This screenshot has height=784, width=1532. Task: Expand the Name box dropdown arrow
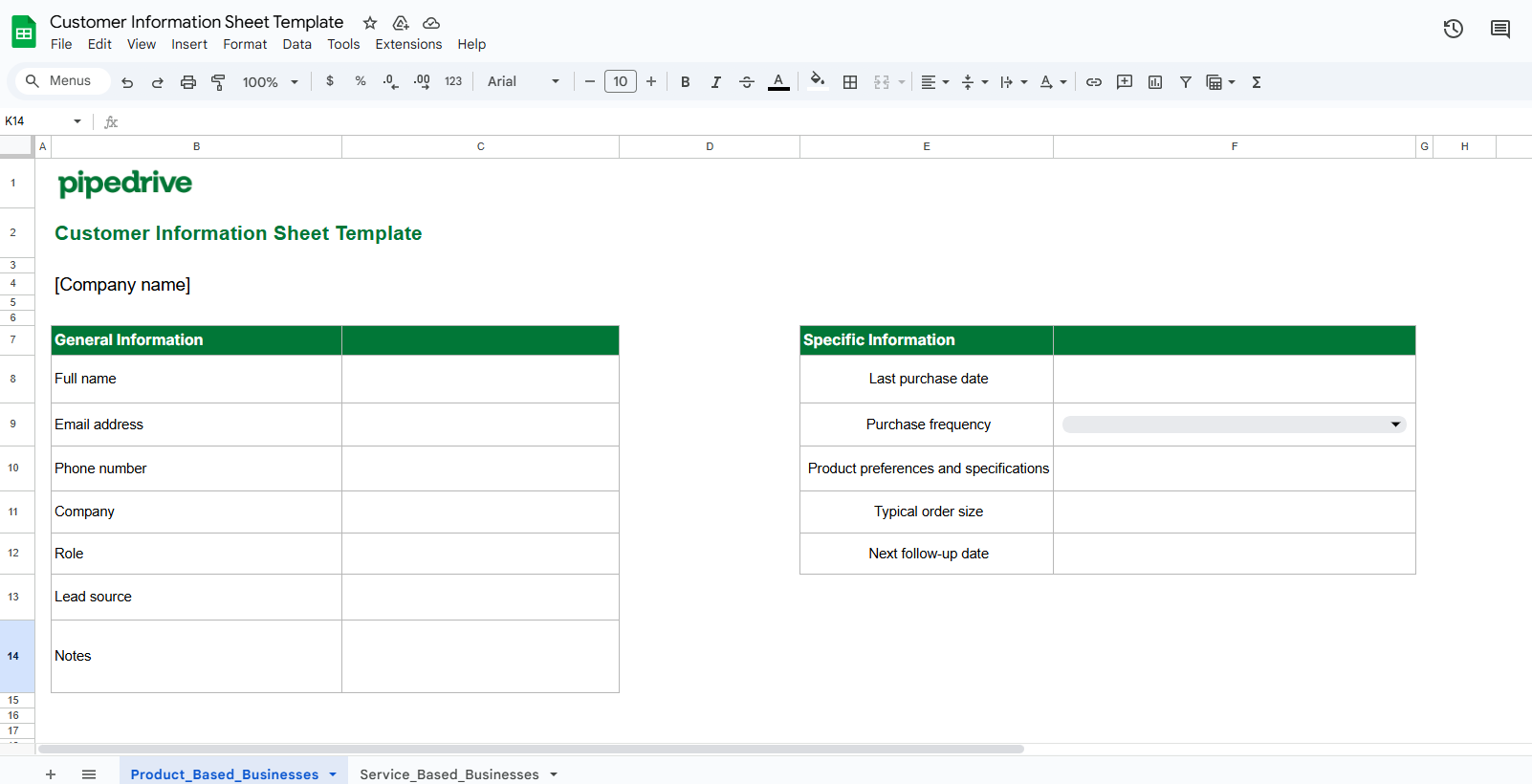77,121
